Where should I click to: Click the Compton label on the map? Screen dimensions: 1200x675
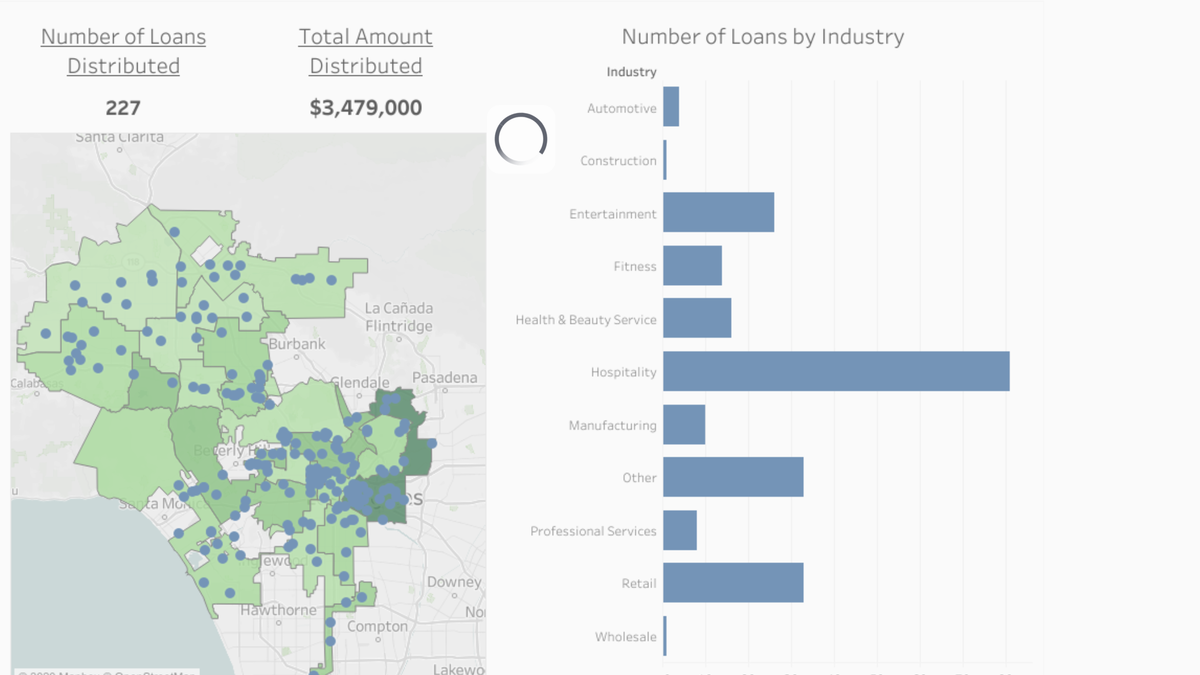point(377,627)
